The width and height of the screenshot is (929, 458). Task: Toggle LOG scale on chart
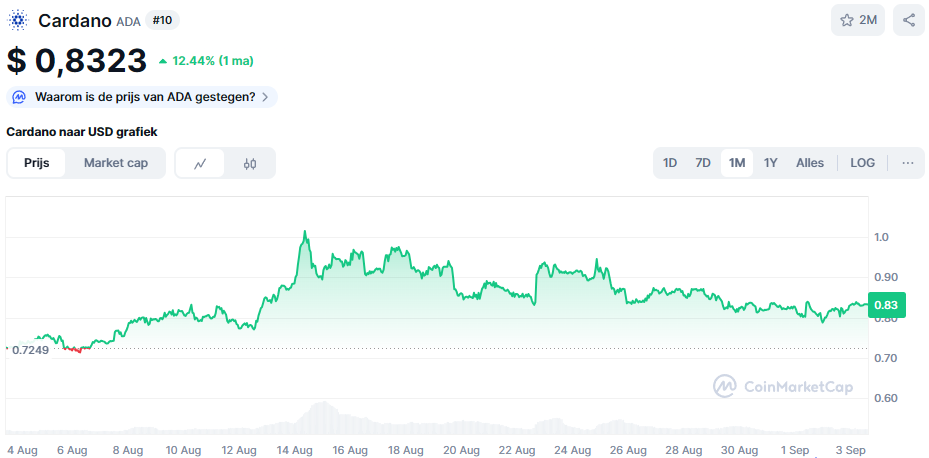(x=863, y=163)
